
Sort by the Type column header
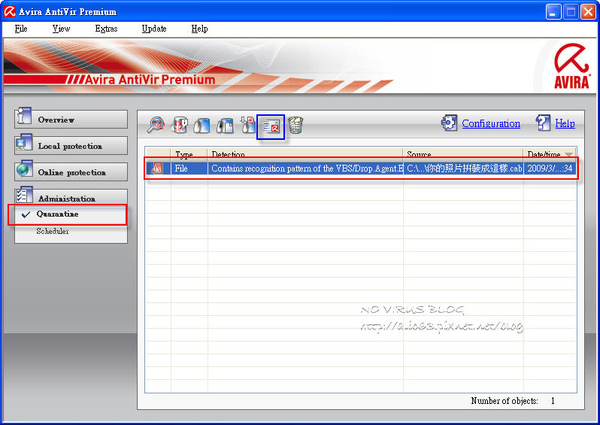(189, 154)
